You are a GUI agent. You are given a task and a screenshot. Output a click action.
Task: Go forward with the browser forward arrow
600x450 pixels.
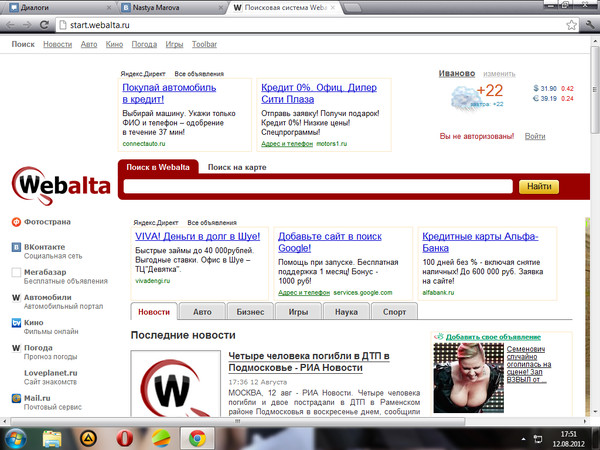27,25
